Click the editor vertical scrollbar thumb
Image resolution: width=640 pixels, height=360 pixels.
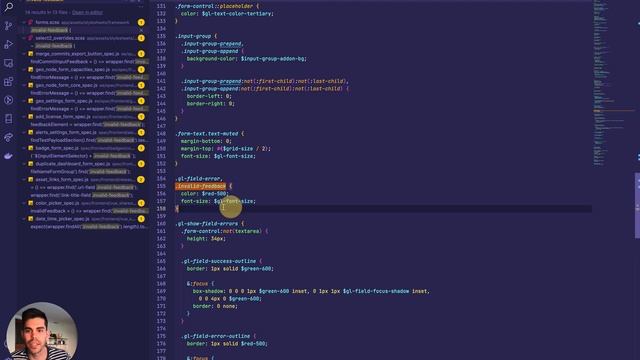click(x=637, y=205)
